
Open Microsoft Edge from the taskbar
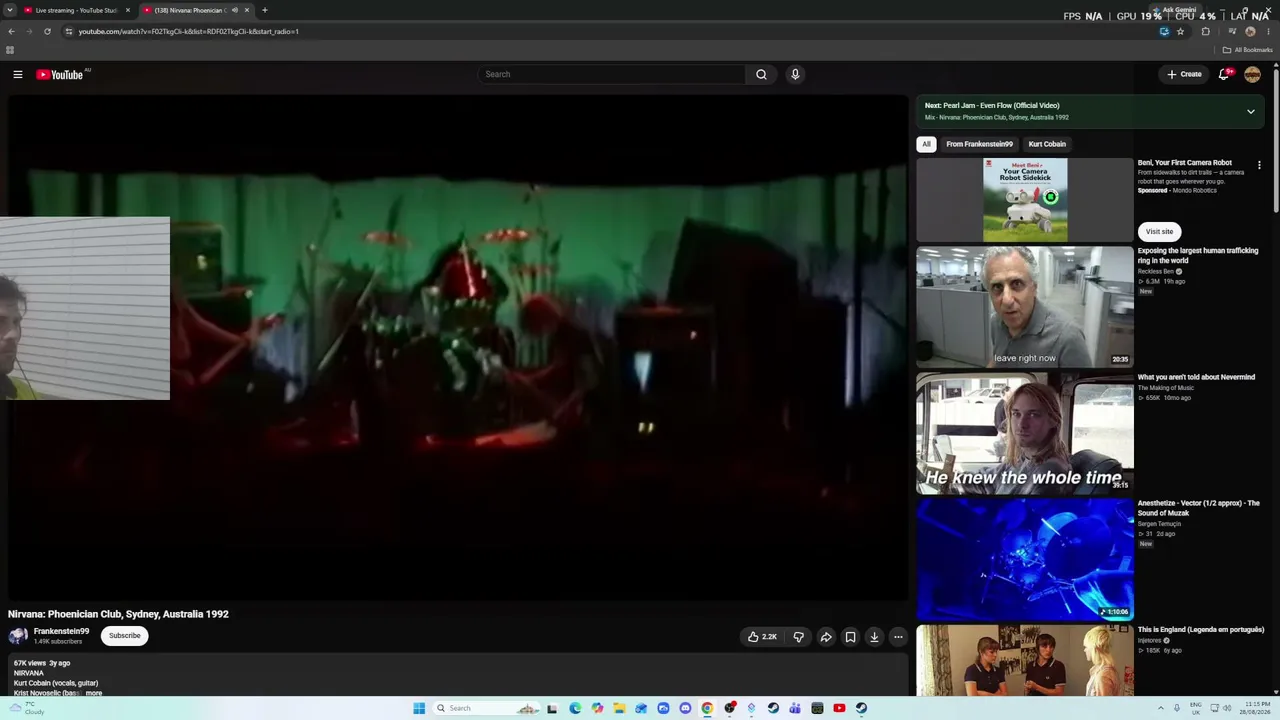point(575,708)
